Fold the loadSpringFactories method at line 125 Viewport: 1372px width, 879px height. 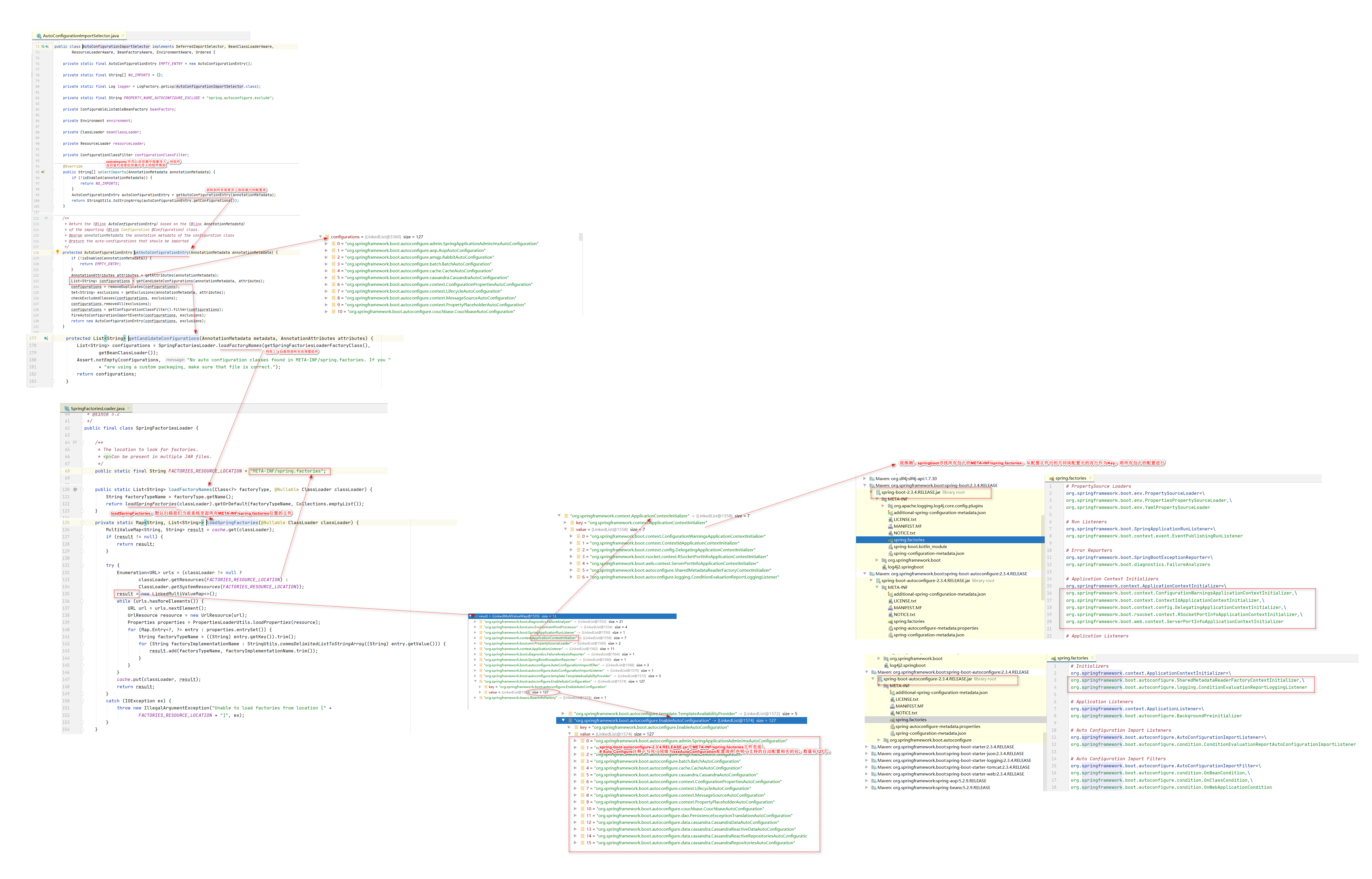click(82, 523)
